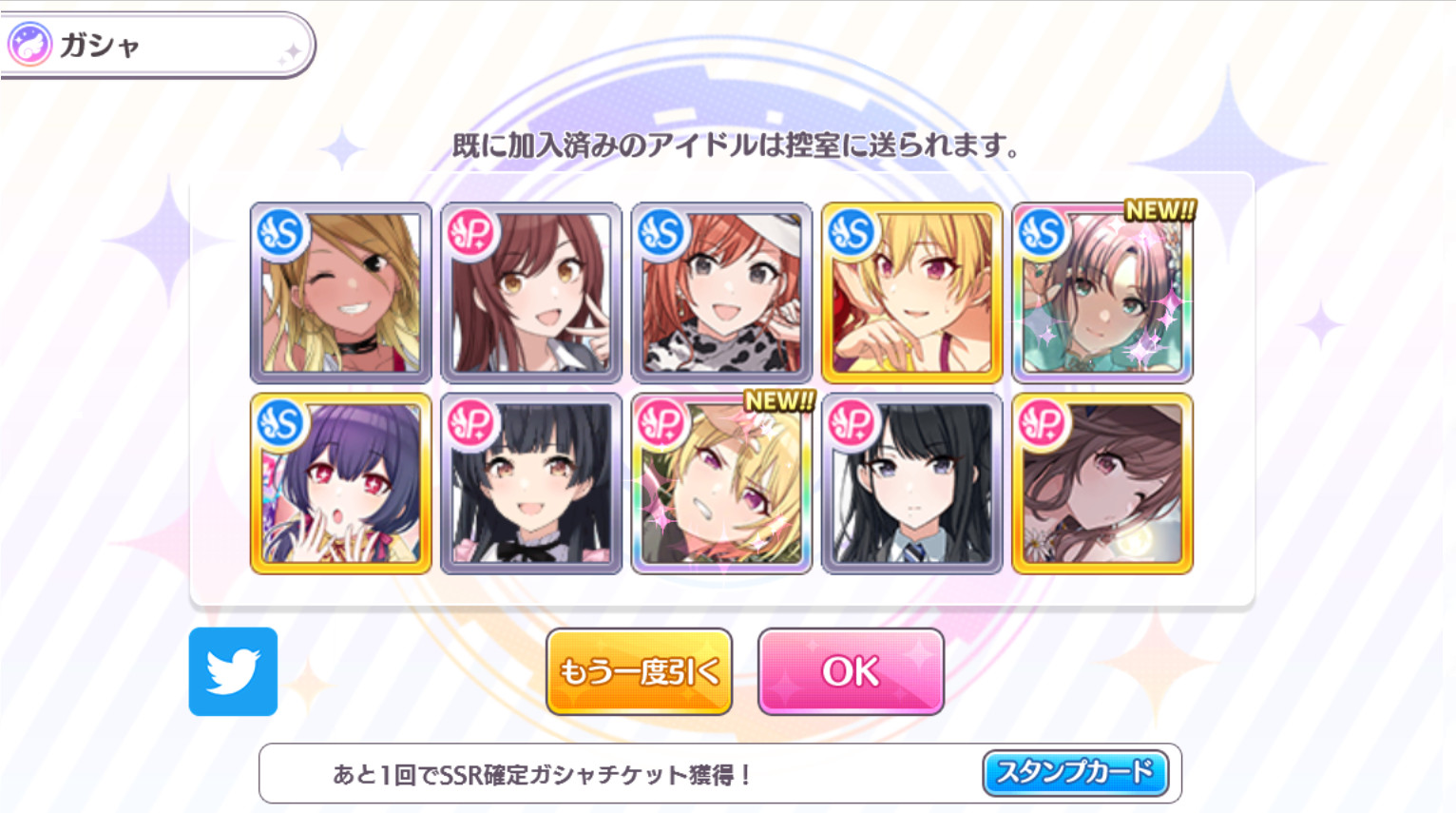Select the purple-haired red-eyed idol card
Viewport: 1456px width, 813px height.
[341, 483]
